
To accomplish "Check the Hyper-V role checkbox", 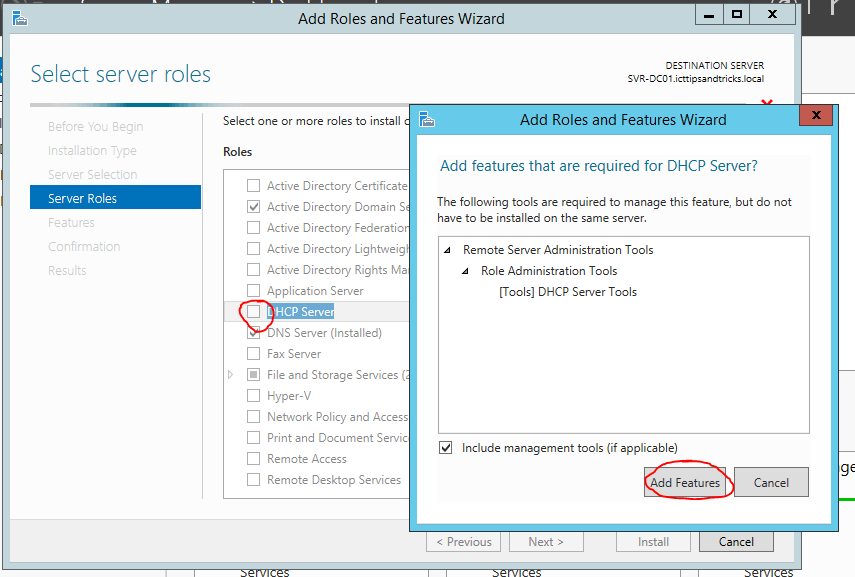I will click(x=254, y=395).
